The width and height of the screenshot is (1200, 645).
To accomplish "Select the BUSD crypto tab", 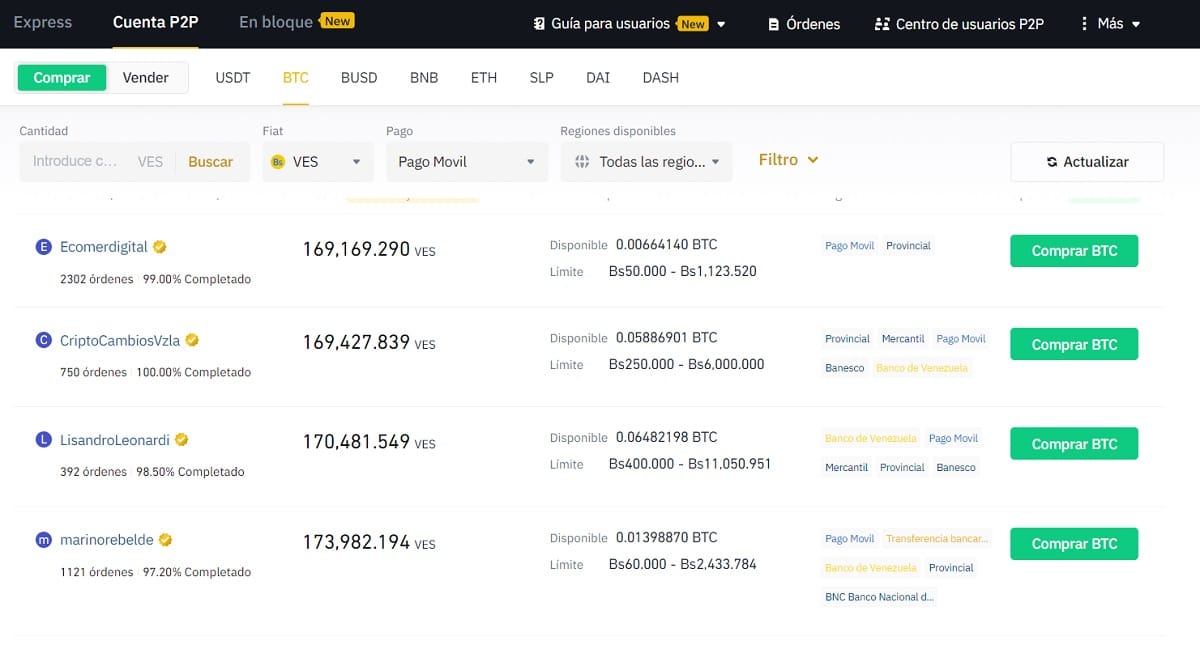I will [359, 78].
